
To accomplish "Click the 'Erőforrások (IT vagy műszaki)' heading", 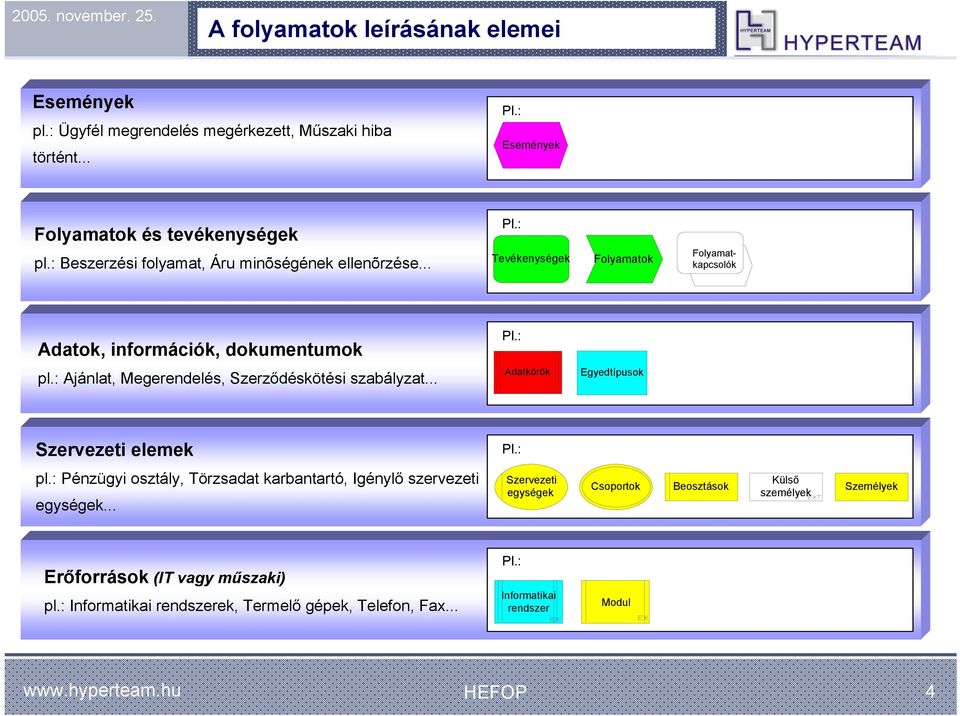I will coord(165,577).
